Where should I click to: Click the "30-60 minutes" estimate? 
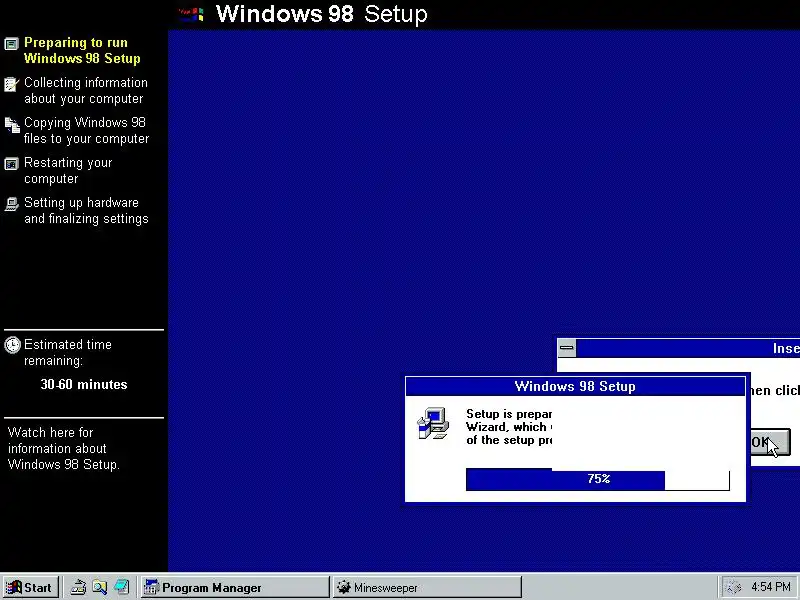[x=84, y=385]
